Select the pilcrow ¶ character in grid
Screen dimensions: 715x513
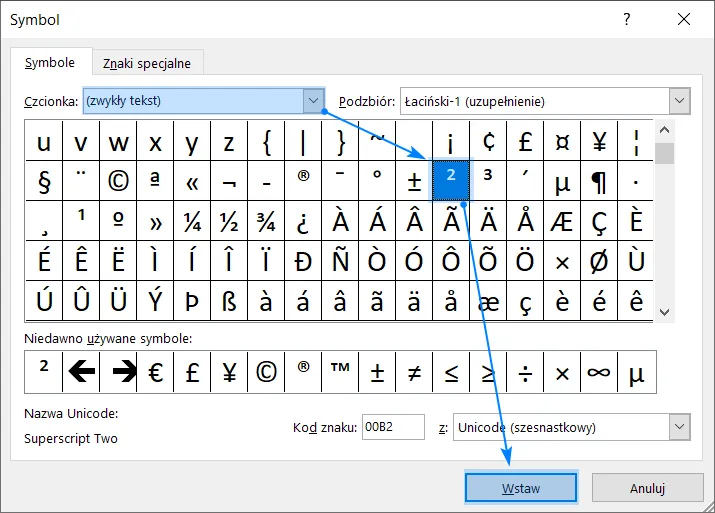pos(599,182)
